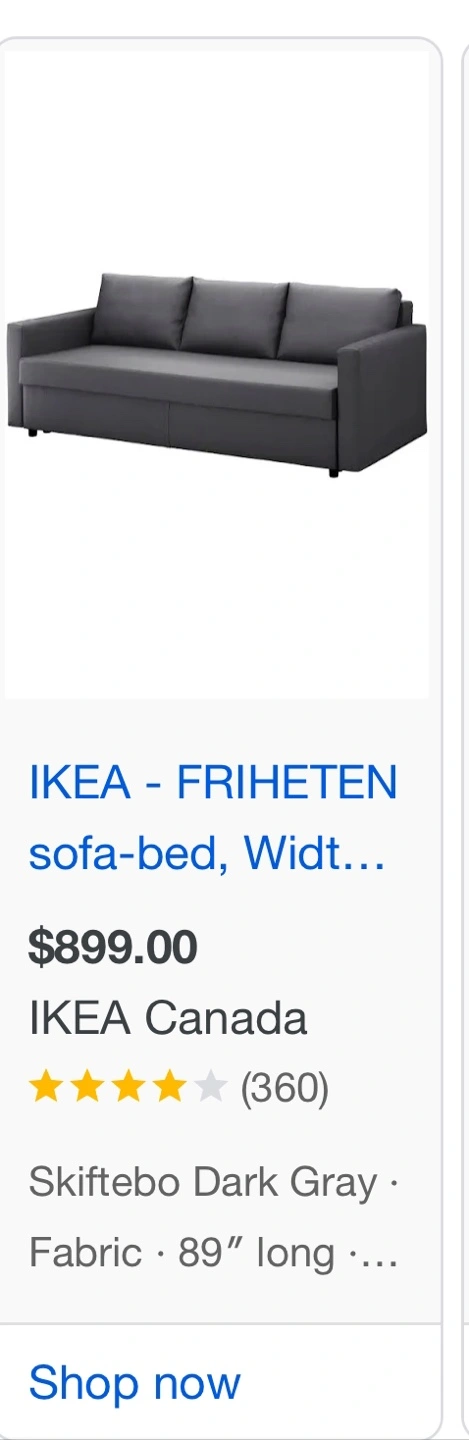Click the truncated "sofa-bed, Widt…" title line
This screenshot has width=469, height=1440.
207,853
